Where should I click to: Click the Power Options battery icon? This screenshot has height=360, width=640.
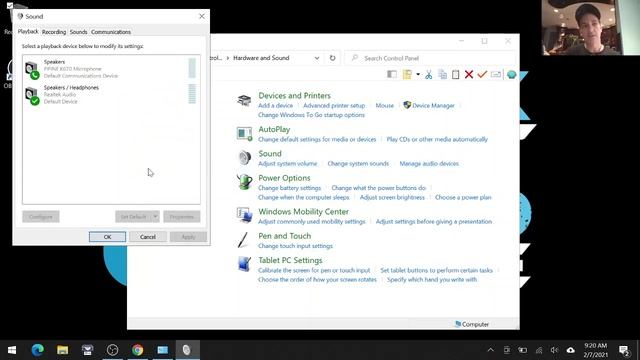click(x=244, y=182)
